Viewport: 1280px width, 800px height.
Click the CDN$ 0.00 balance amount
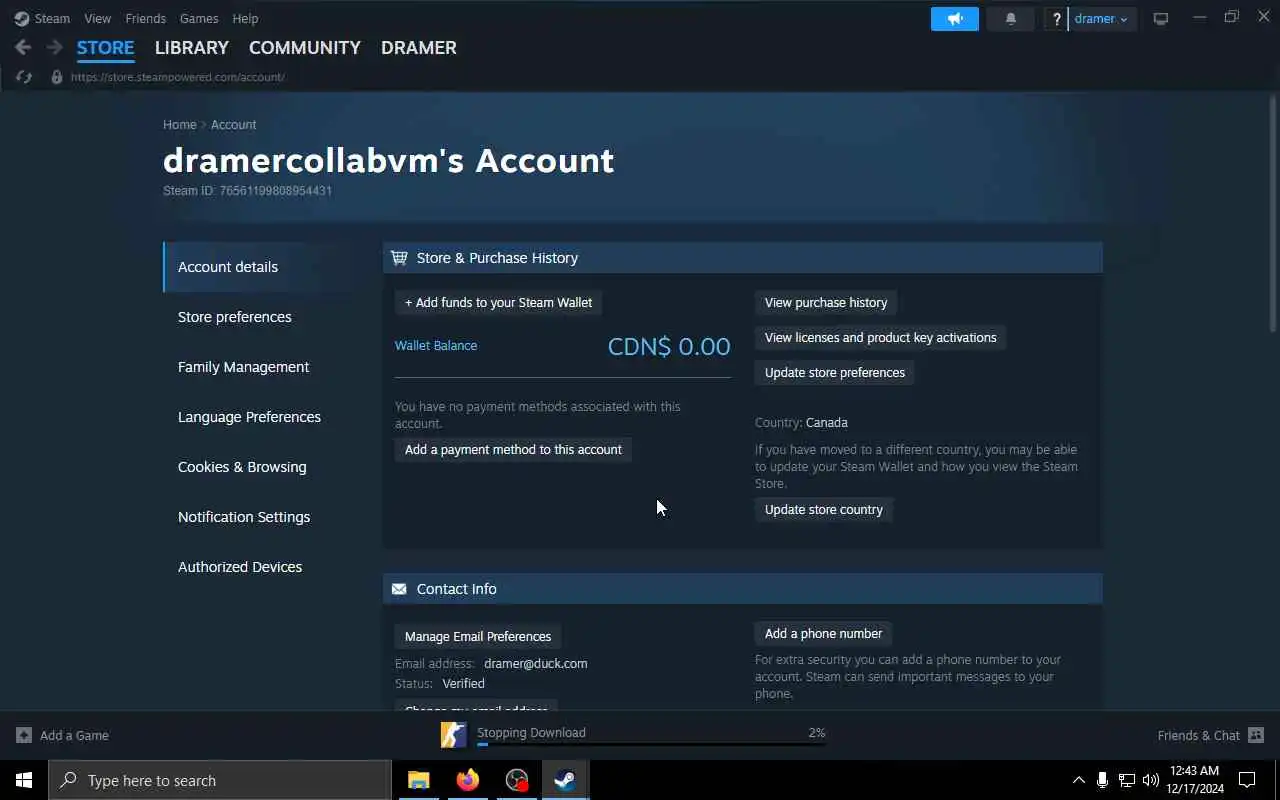click(669, 346)
